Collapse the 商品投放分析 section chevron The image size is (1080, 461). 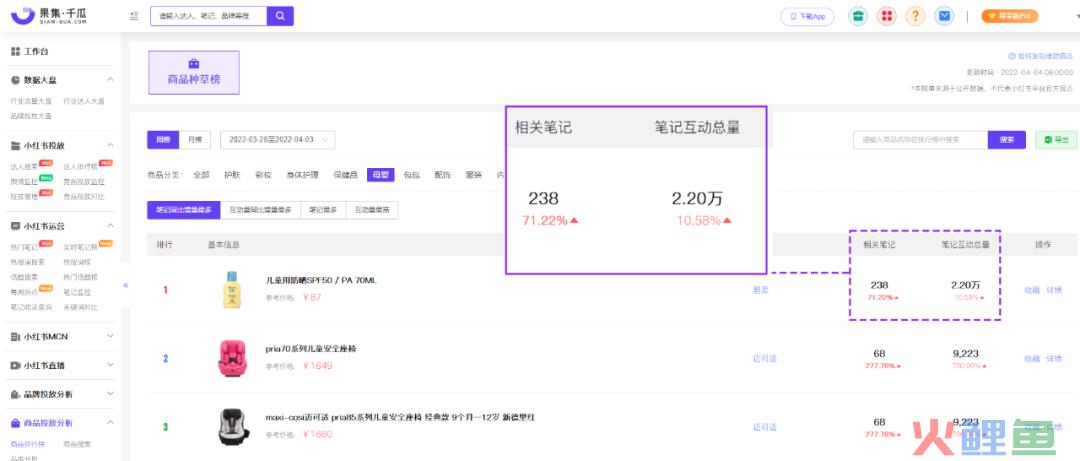point(110,422)
